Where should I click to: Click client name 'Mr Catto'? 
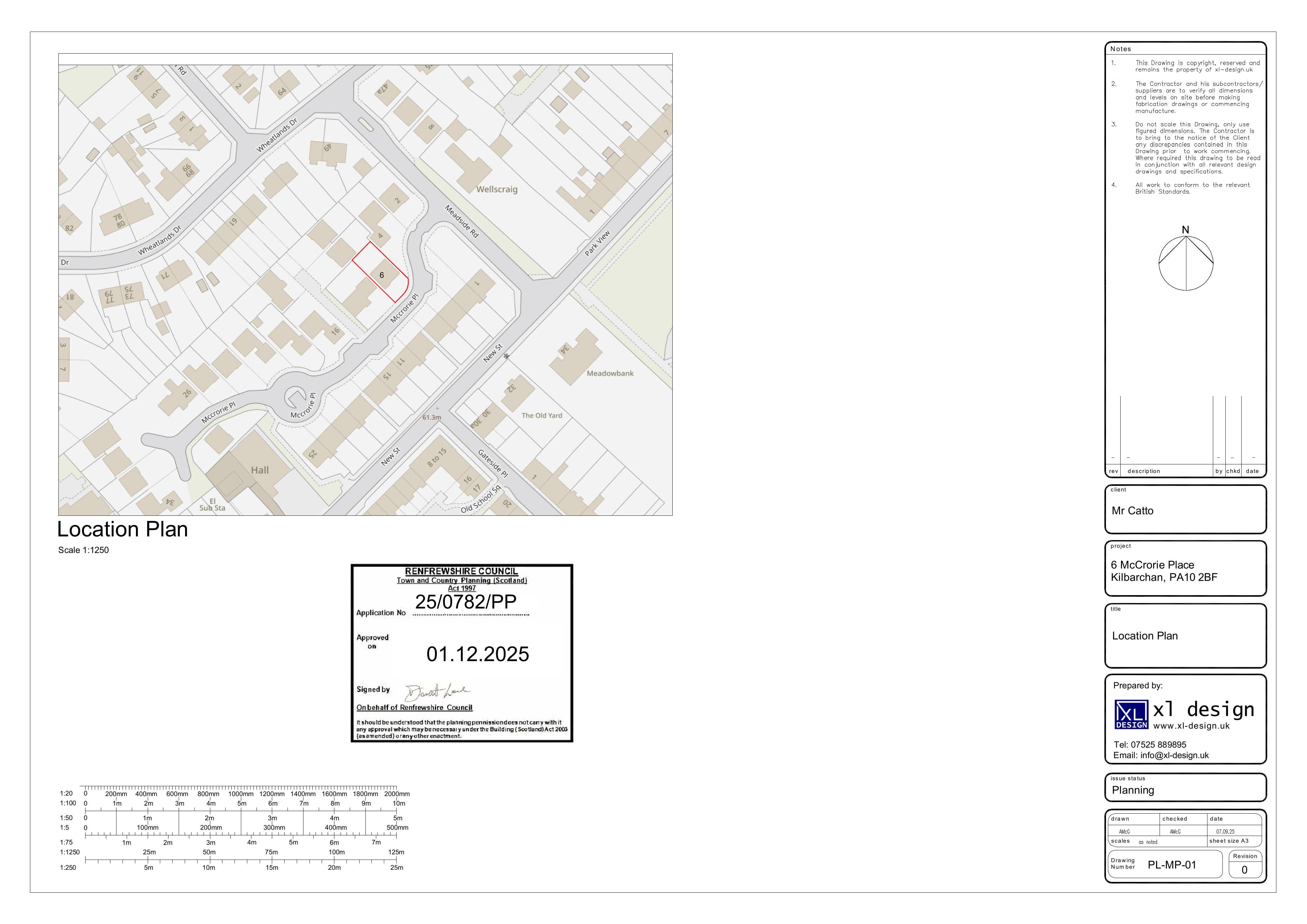click(x=1132, y=511)
